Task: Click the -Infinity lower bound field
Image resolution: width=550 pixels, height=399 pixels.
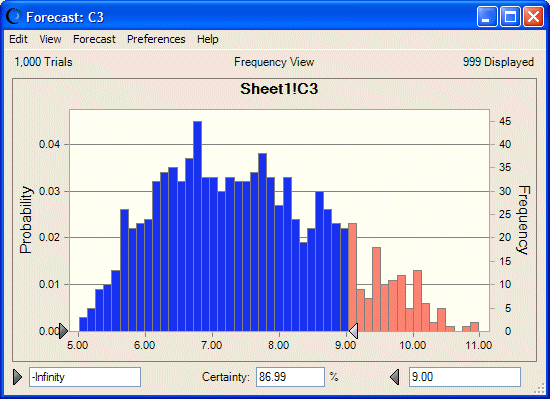Action: coord(85,377)
